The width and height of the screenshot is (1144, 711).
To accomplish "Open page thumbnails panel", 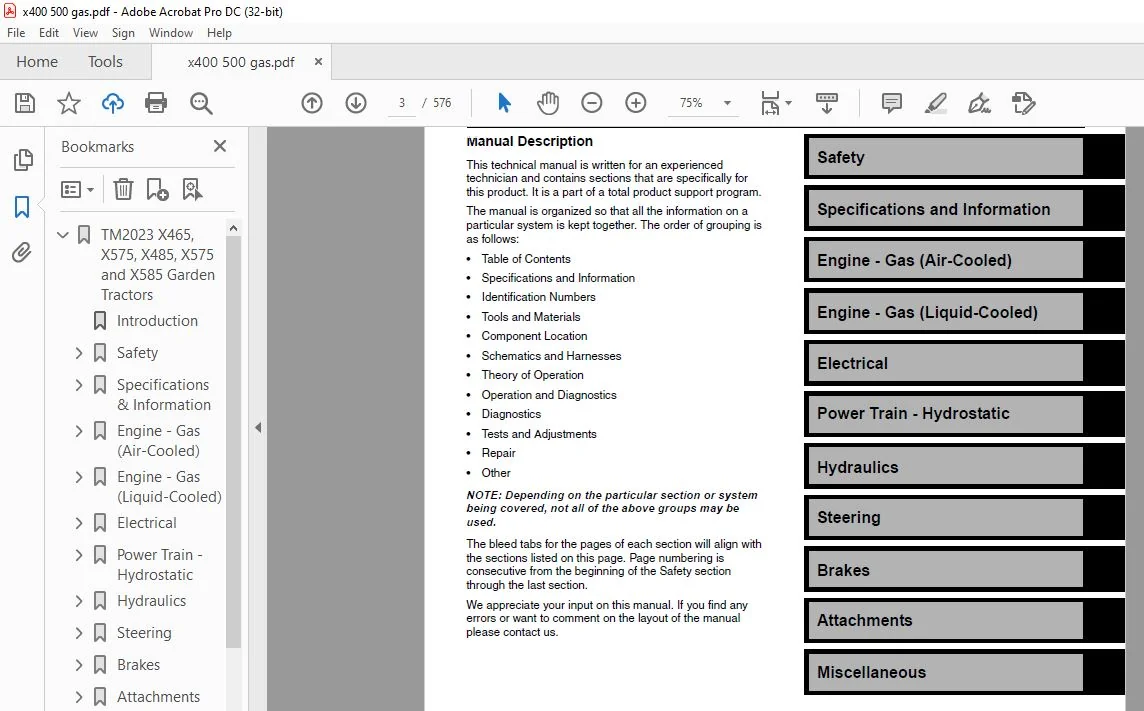I will 23,160.
